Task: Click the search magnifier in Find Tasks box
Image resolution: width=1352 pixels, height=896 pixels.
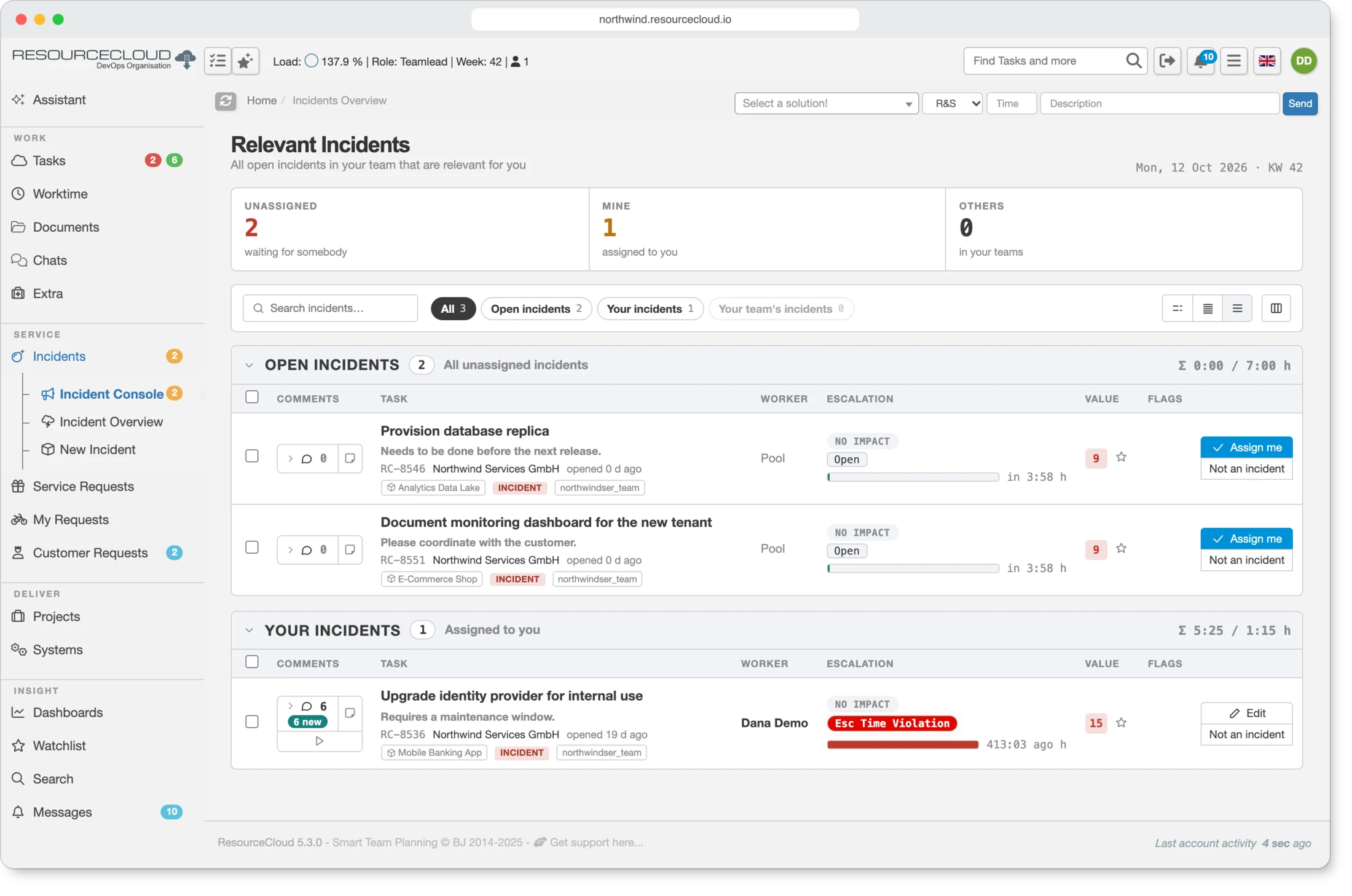Action: coord(1133,61)
